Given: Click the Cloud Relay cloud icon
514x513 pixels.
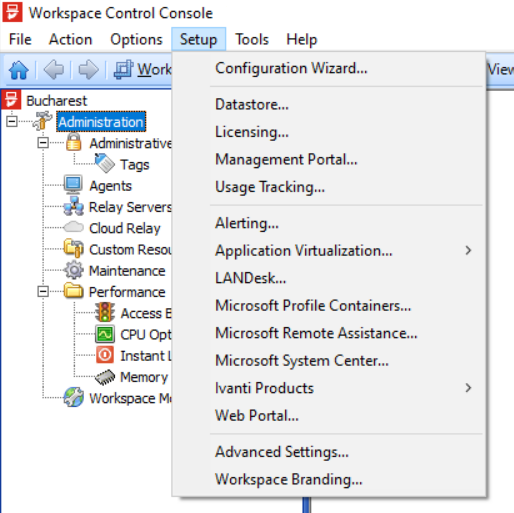Looking at the screenshot, I should click(x=73, y=227).
